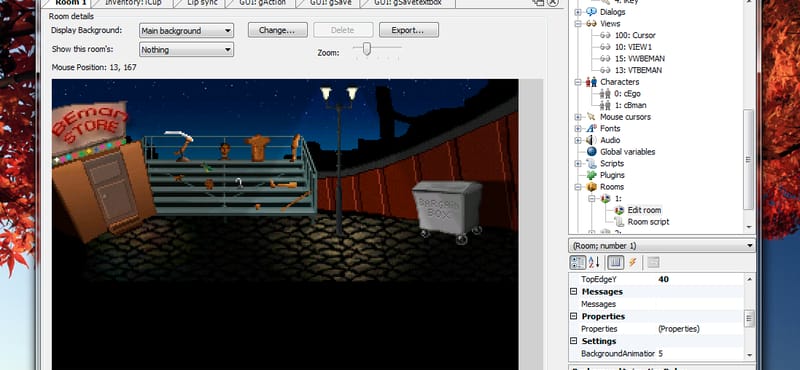Click the Messages property row
The image size is (800, 370).
657,304
